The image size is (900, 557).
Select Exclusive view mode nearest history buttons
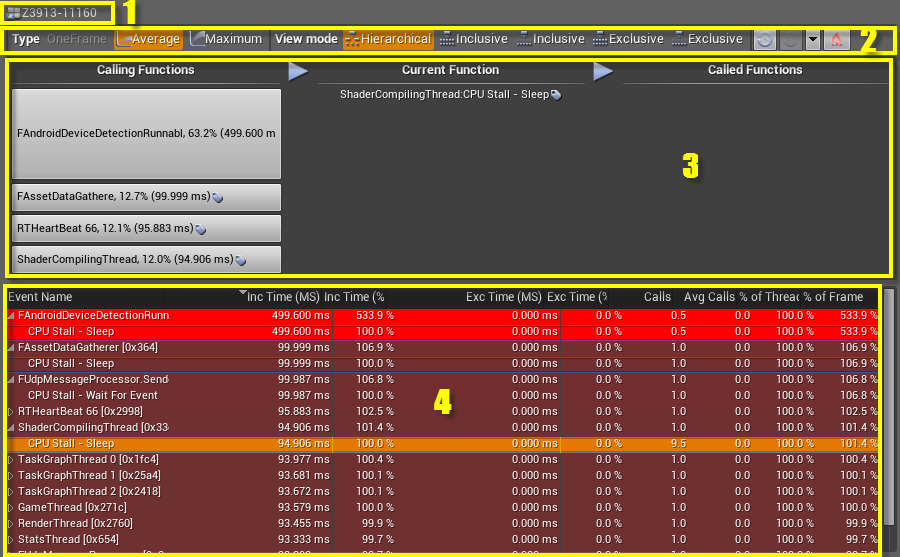707,39
